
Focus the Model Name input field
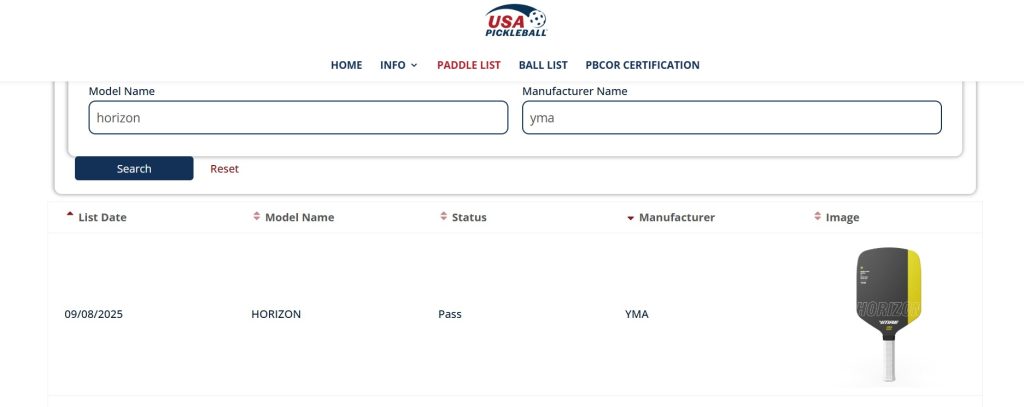[x=298, y=118]
